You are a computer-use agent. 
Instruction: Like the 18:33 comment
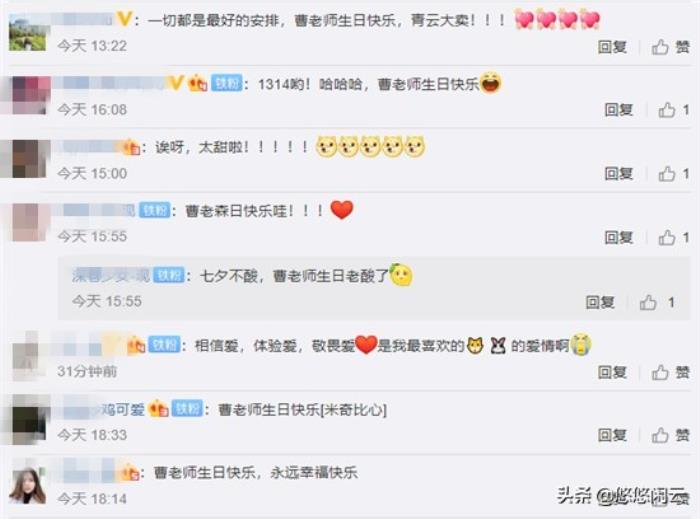(x=660, y=435)
